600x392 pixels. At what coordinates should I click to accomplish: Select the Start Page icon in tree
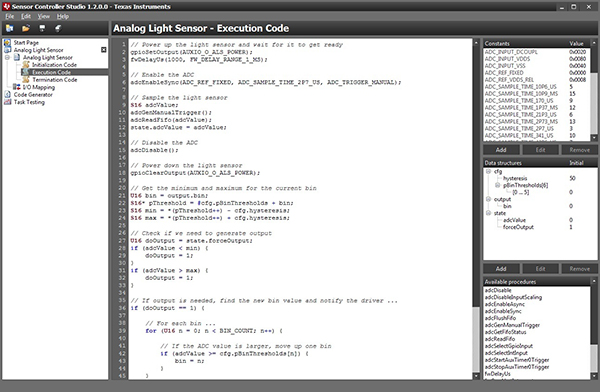7,42
